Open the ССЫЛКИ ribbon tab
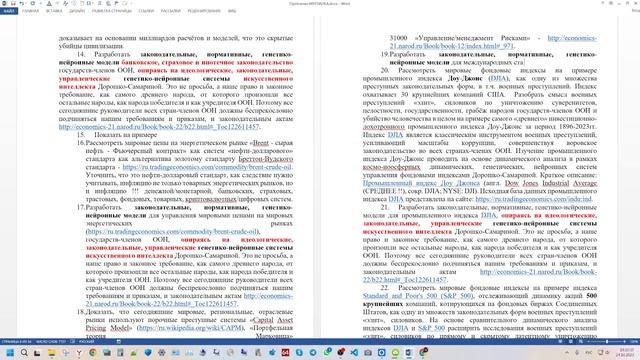 [146, 11]
